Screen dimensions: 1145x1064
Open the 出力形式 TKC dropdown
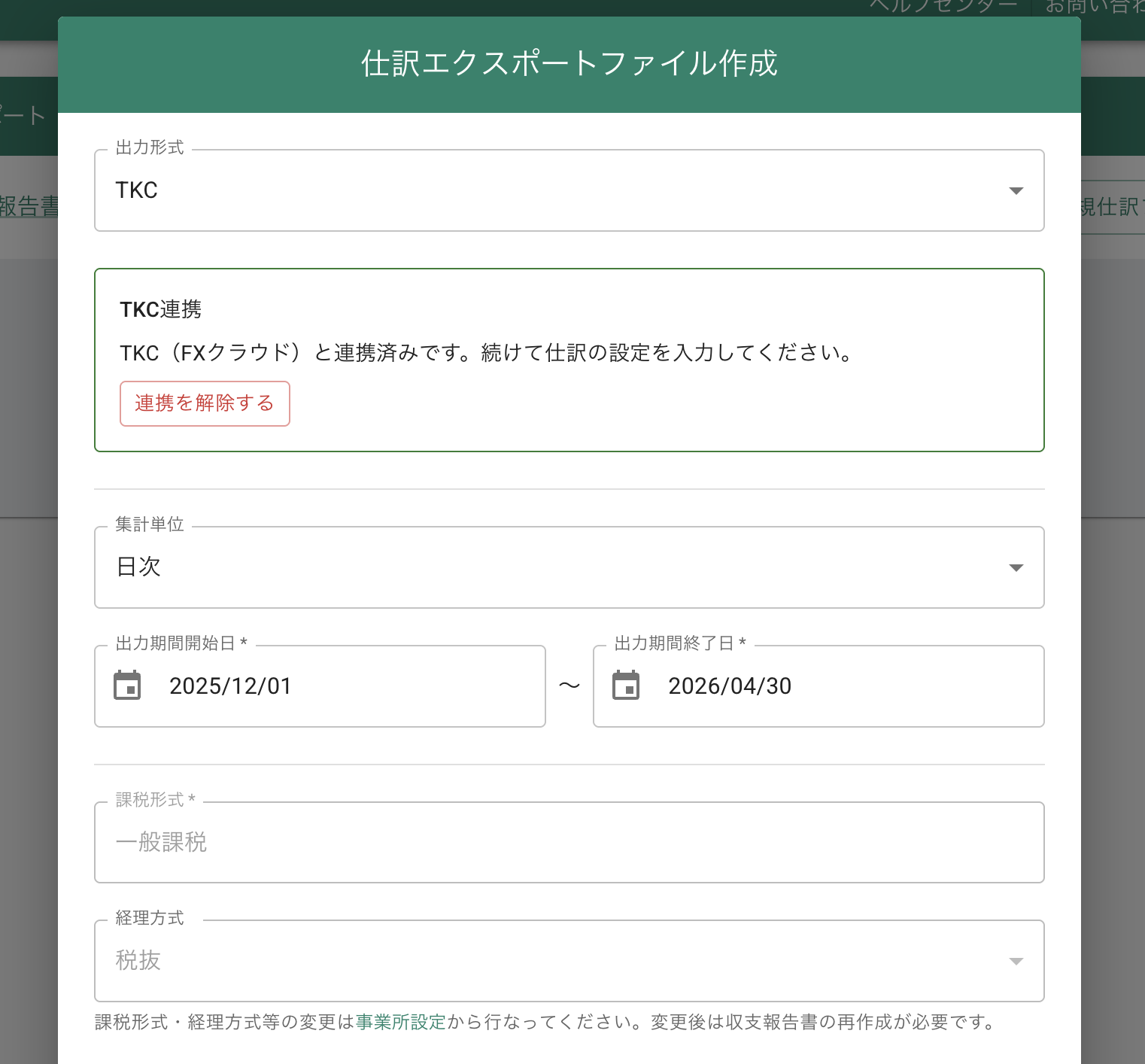point(569,190)
